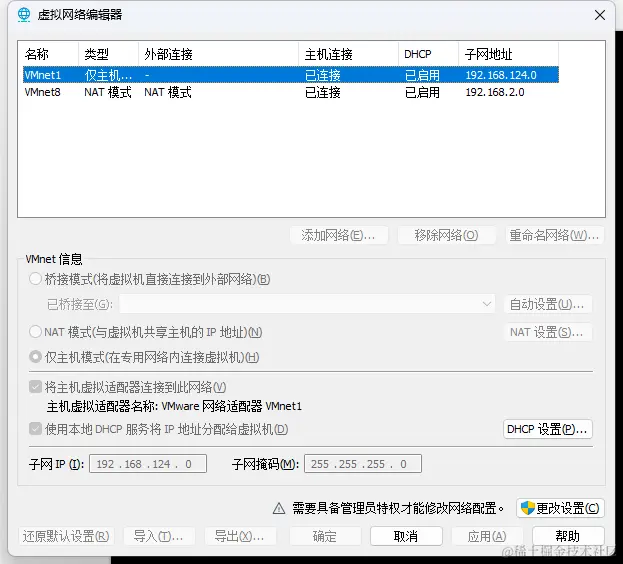Screen dimensions: 623x564
Task: Close the Virtual Network Editor window
Action: tap(600, 15)
